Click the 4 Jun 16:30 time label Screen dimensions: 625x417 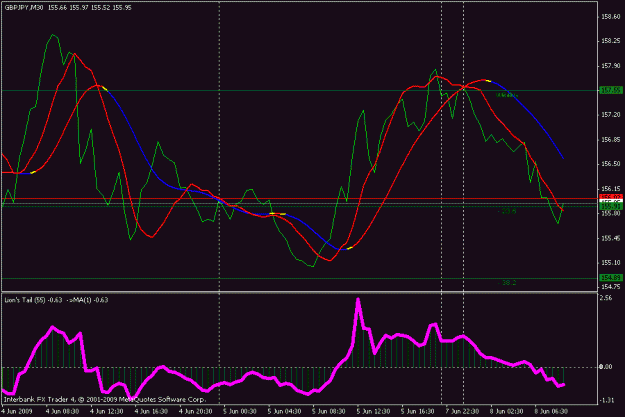(x=151, y=411)
